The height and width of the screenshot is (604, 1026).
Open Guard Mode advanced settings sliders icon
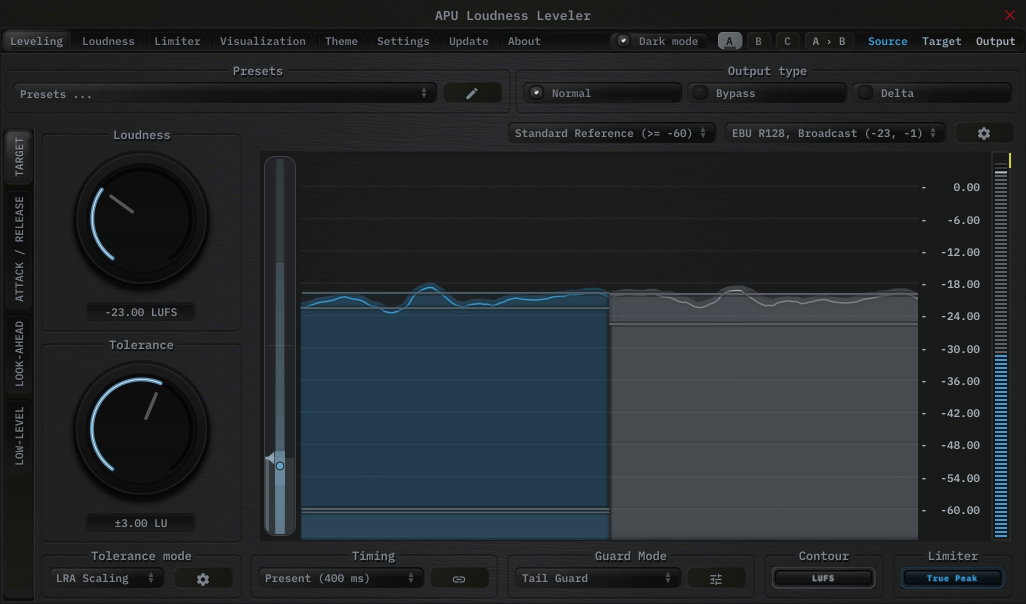(x=717, y=577)
